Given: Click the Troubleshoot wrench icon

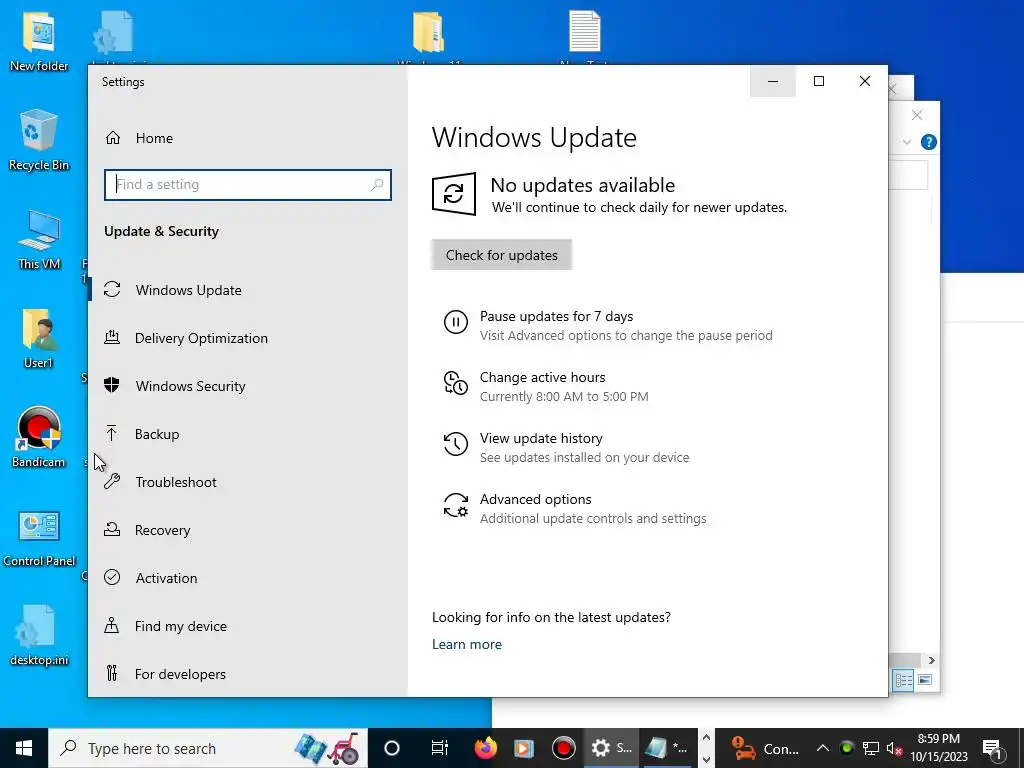Looking at the screenshot, I should coord(112,482).
